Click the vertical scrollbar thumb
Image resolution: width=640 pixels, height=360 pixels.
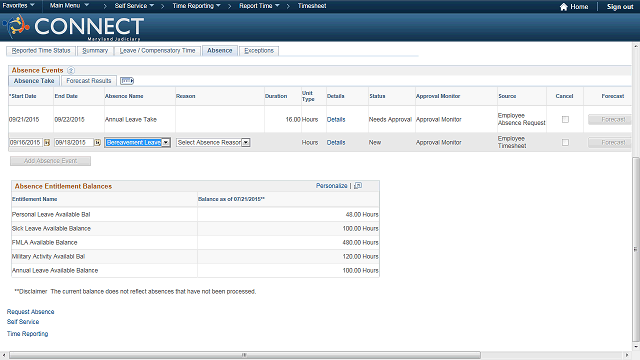pos(636,249)
